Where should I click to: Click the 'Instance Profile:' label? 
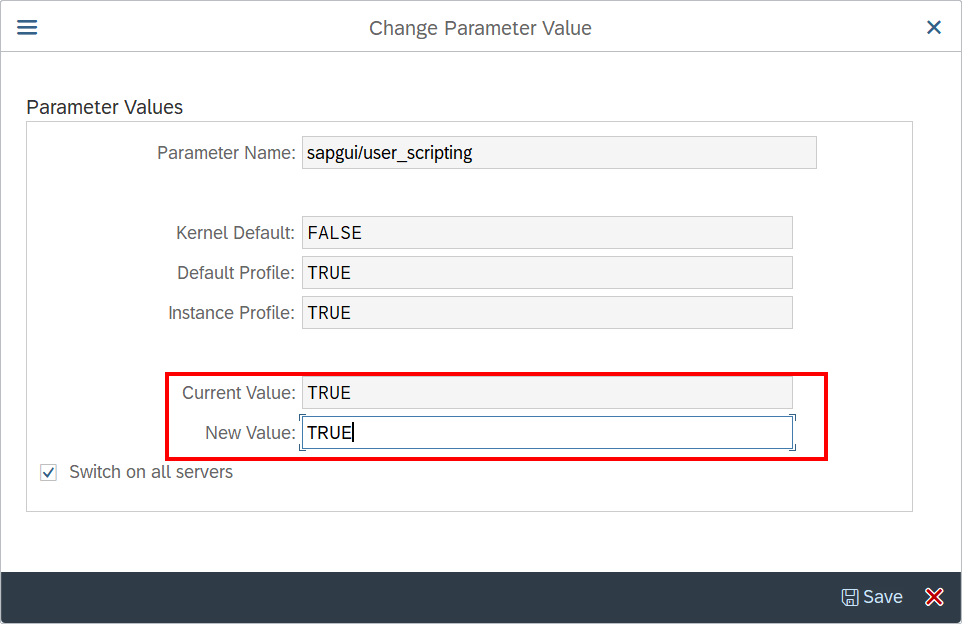click(x=231, y=313)
